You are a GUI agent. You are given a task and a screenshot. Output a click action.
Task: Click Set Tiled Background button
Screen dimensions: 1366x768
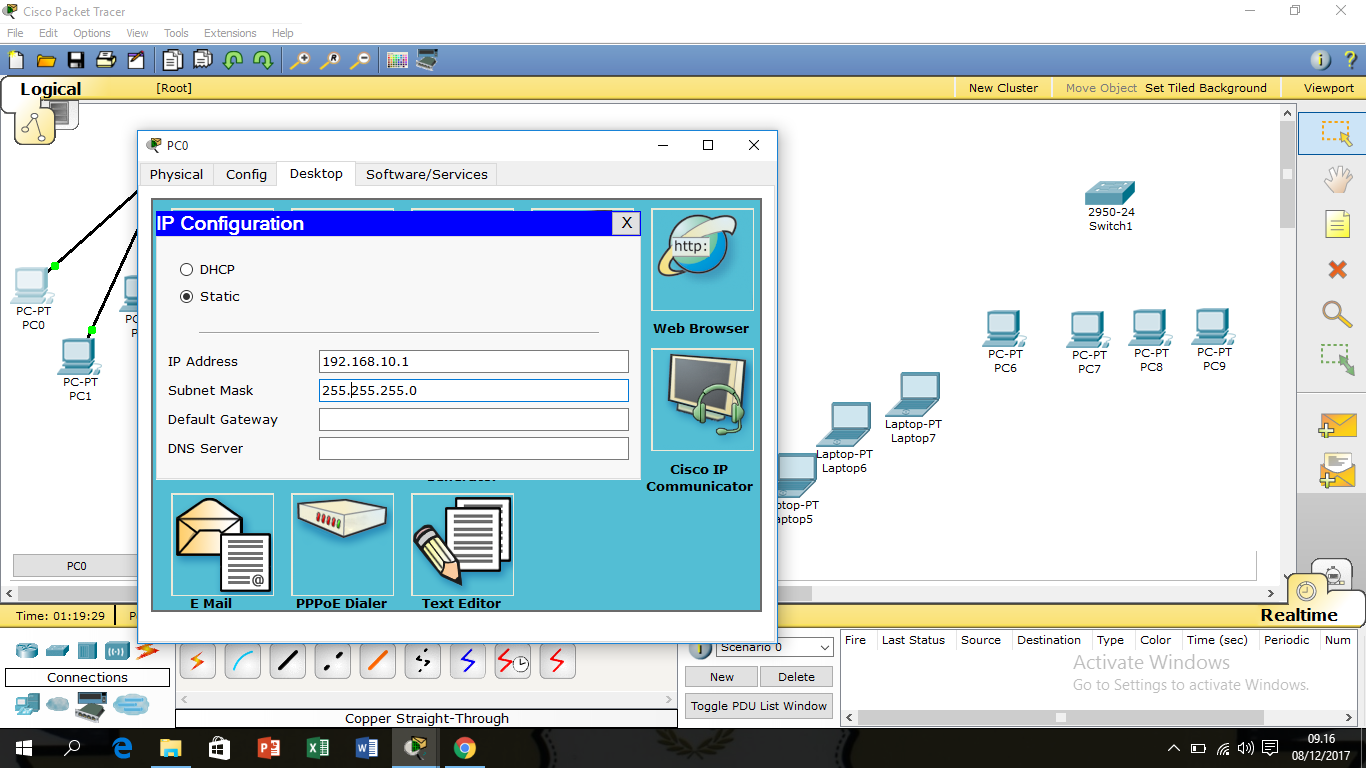[1205, 88]
